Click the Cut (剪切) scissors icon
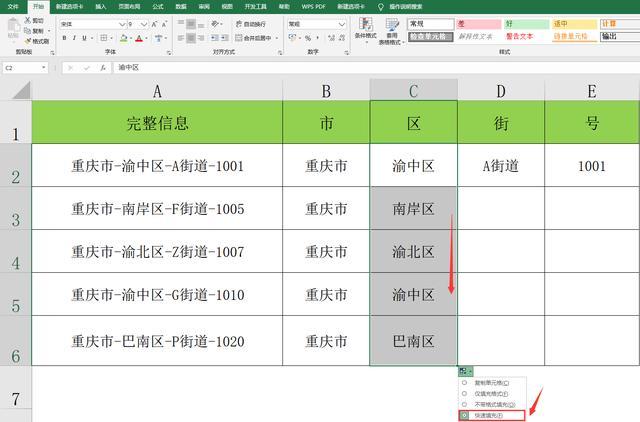 (32, 21)
